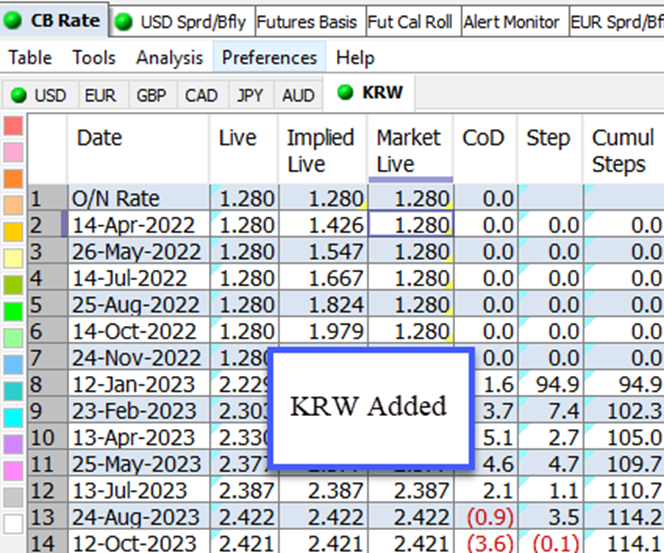Open the EUR Sprd/Bfly tab
This screenshot has height=553, width=664.
click(617, 22)
